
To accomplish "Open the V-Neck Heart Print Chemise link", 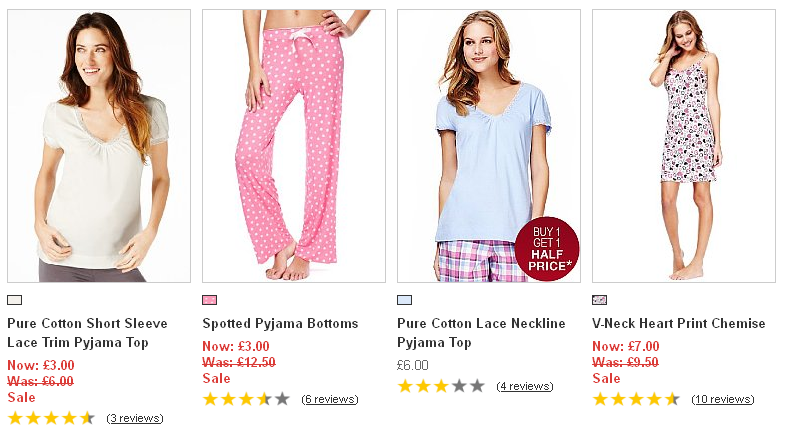I will click(679, 324).
